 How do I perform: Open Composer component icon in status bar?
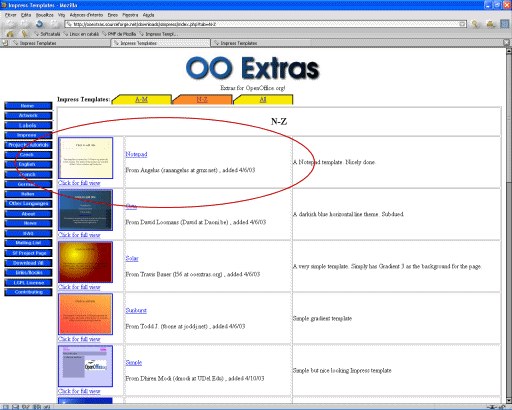[x=25, y=407]
